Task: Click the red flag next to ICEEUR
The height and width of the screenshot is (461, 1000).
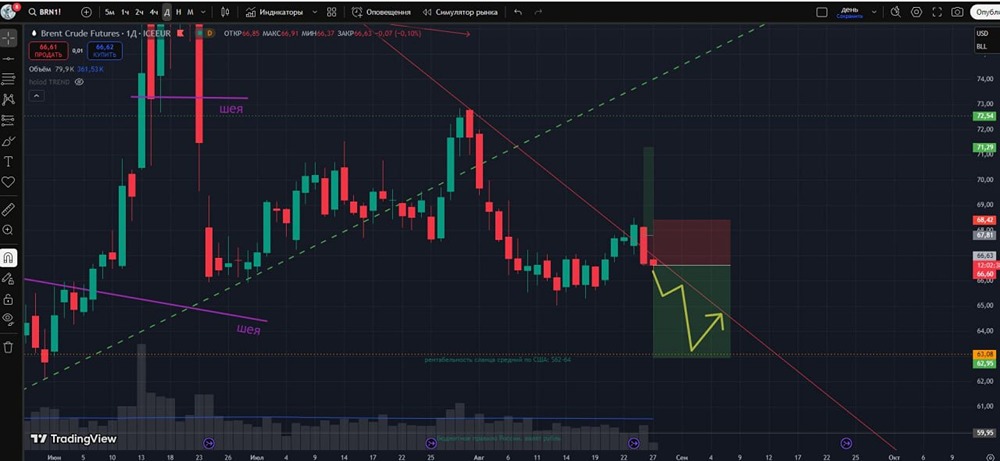Action: [x=181, y=33]
